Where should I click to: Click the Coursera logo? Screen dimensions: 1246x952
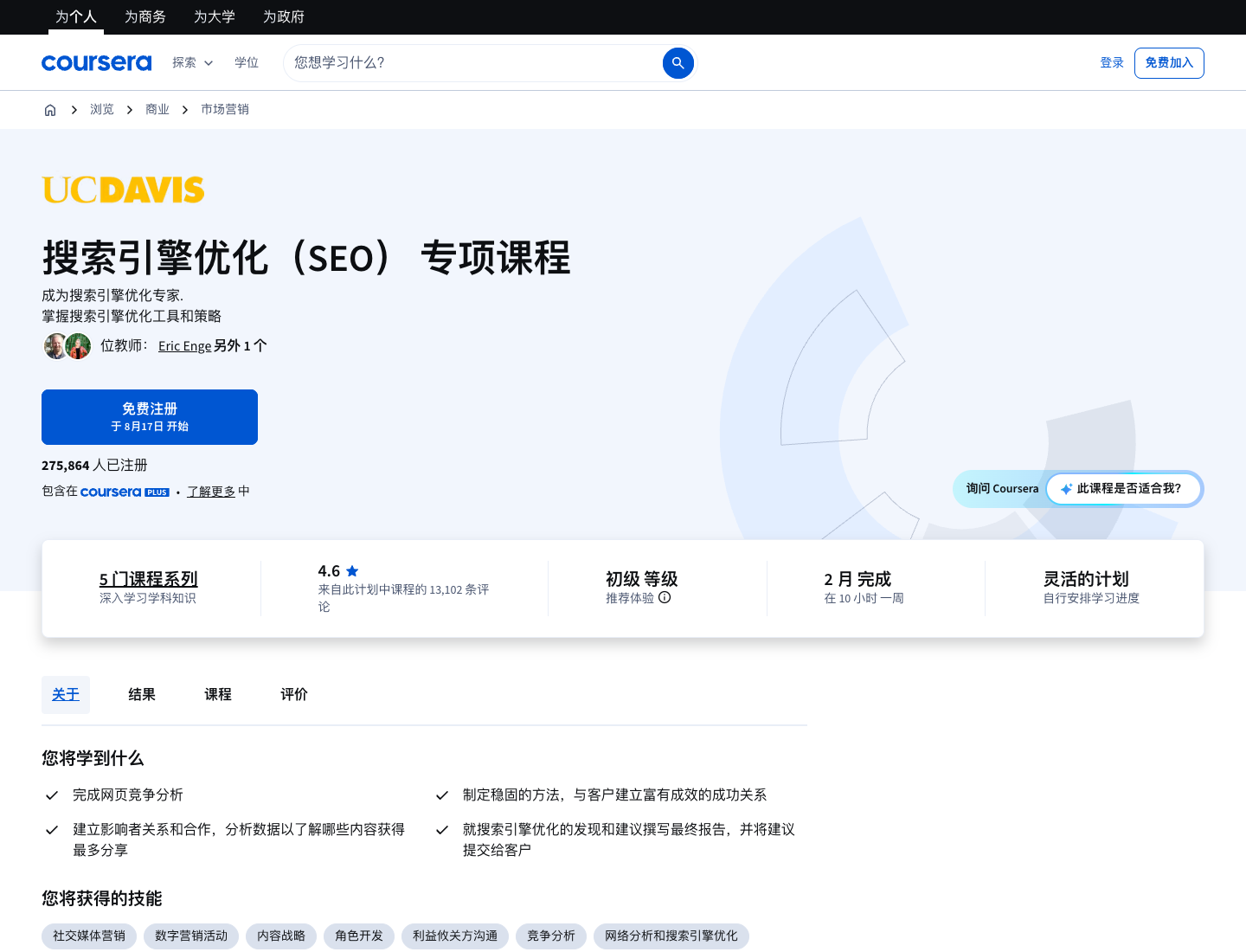(x=96, y=62)
